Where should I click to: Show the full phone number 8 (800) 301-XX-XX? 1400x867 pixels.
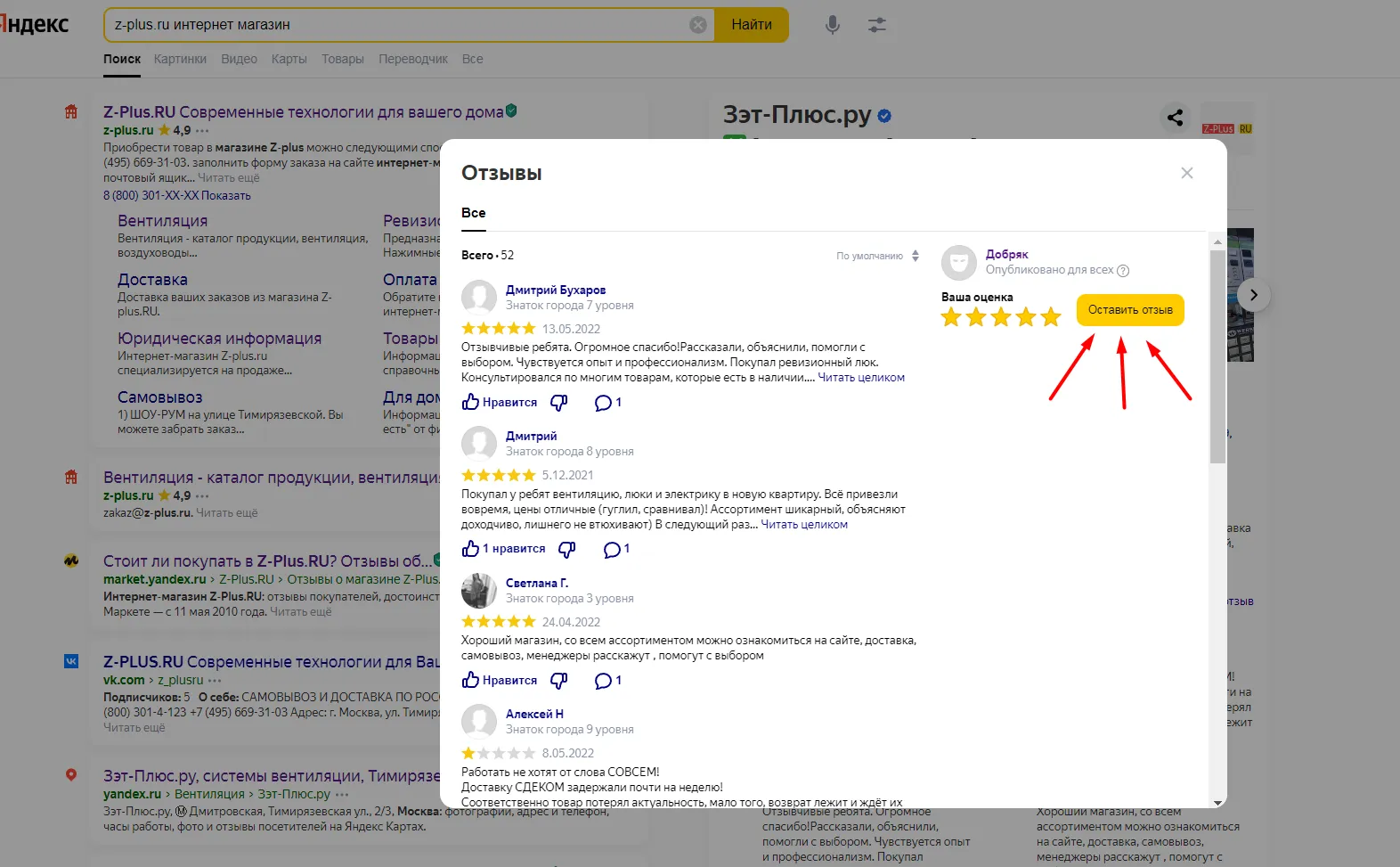coord(177,195)
